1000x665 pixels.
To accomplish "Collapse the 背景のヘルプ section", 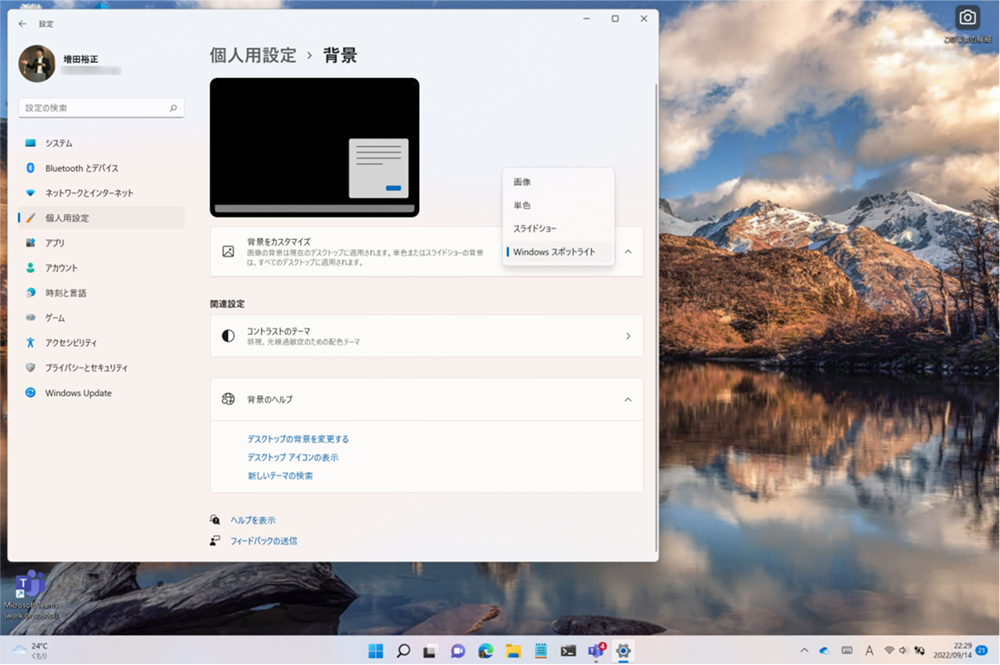I will coord(628,400).
